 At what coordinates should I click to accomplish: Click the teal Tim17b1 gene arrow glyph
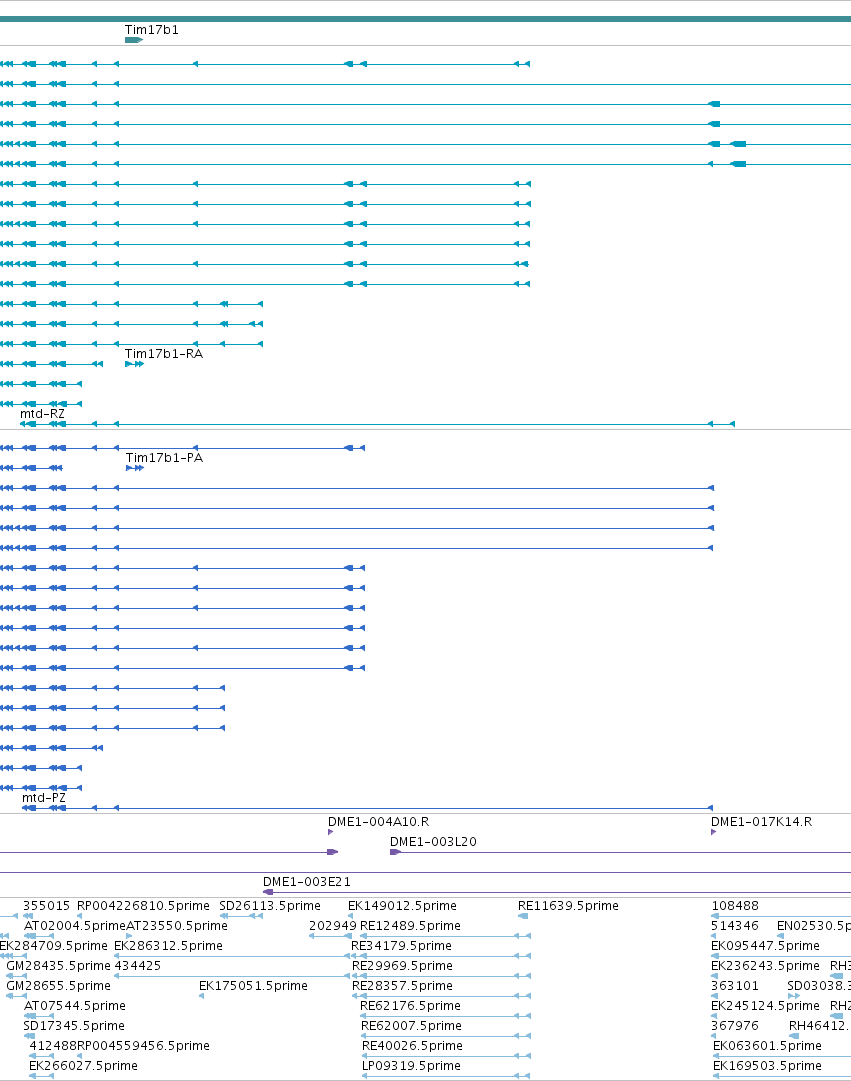tap(134, 40)
